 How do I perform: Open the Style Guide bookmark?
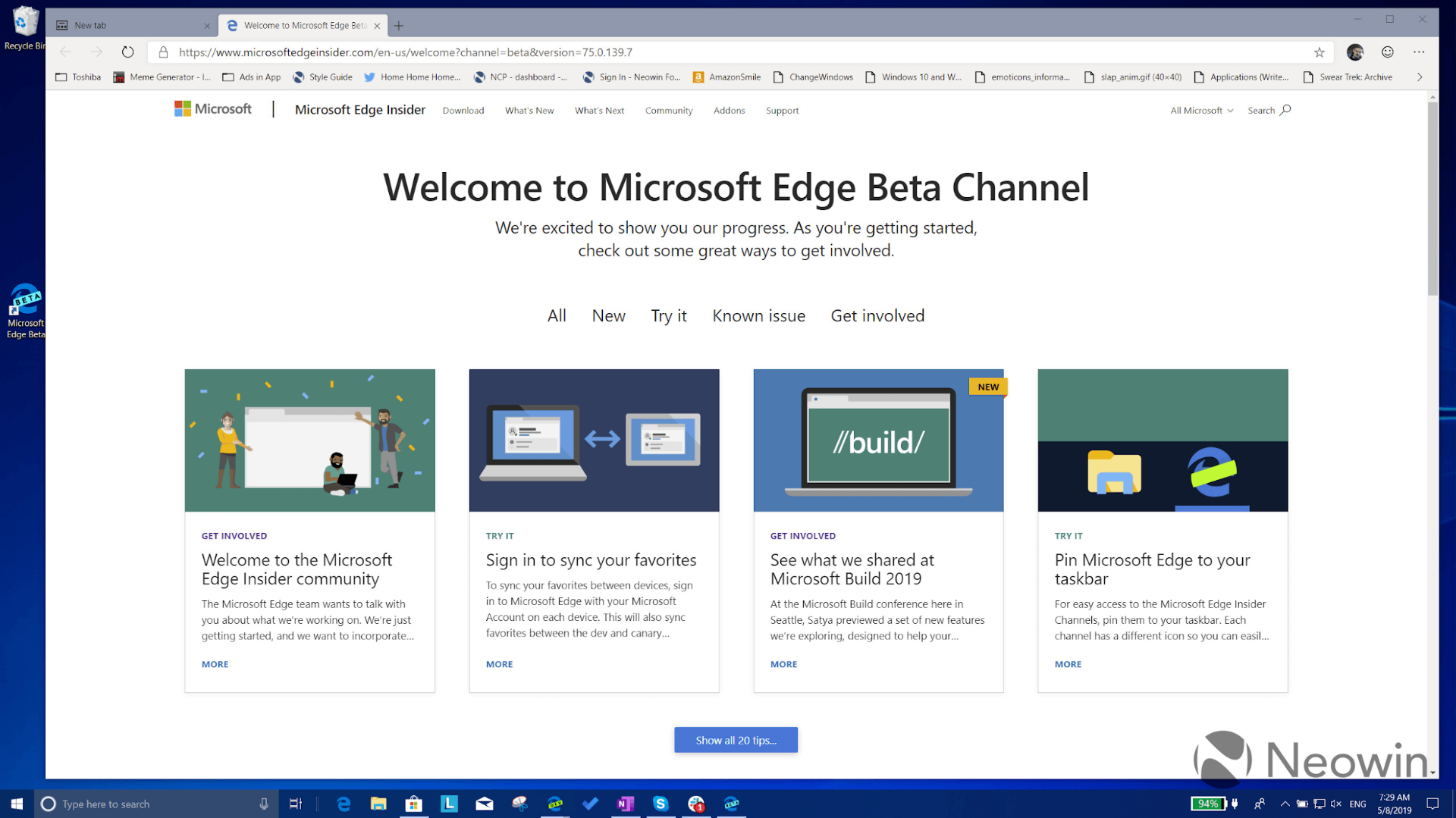point(323,77)
